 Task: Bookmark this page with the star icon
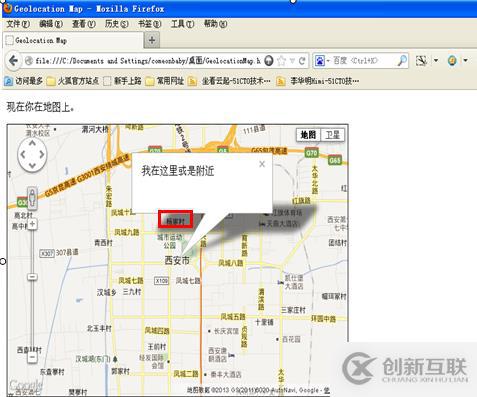(x=282, y=61)
